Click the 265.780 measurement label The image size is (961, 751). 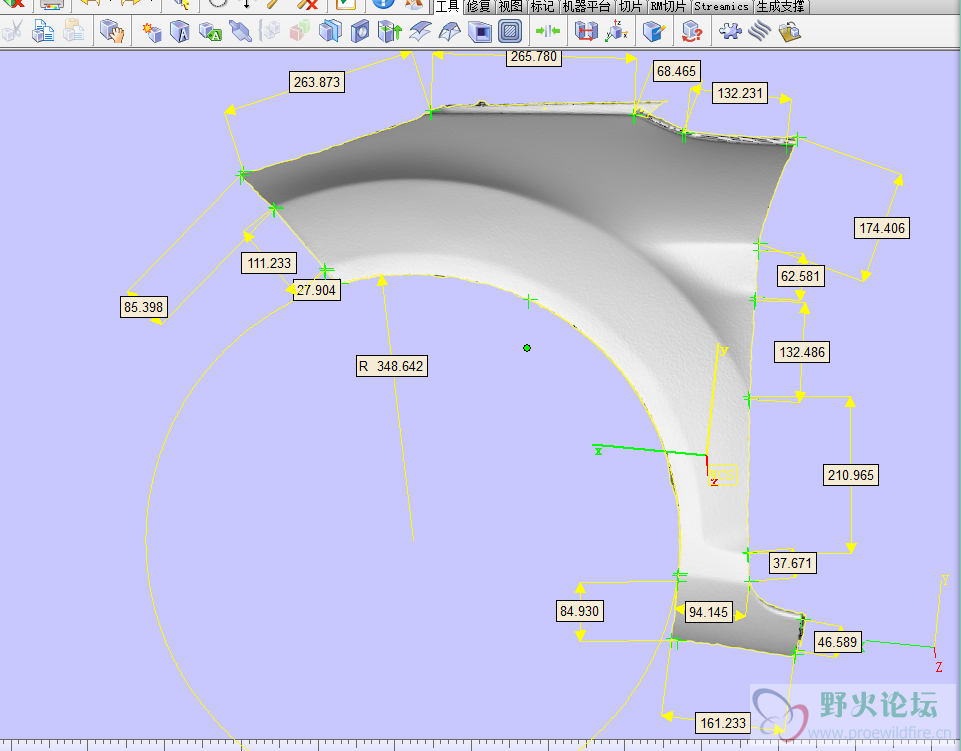(x=534, y=57)
